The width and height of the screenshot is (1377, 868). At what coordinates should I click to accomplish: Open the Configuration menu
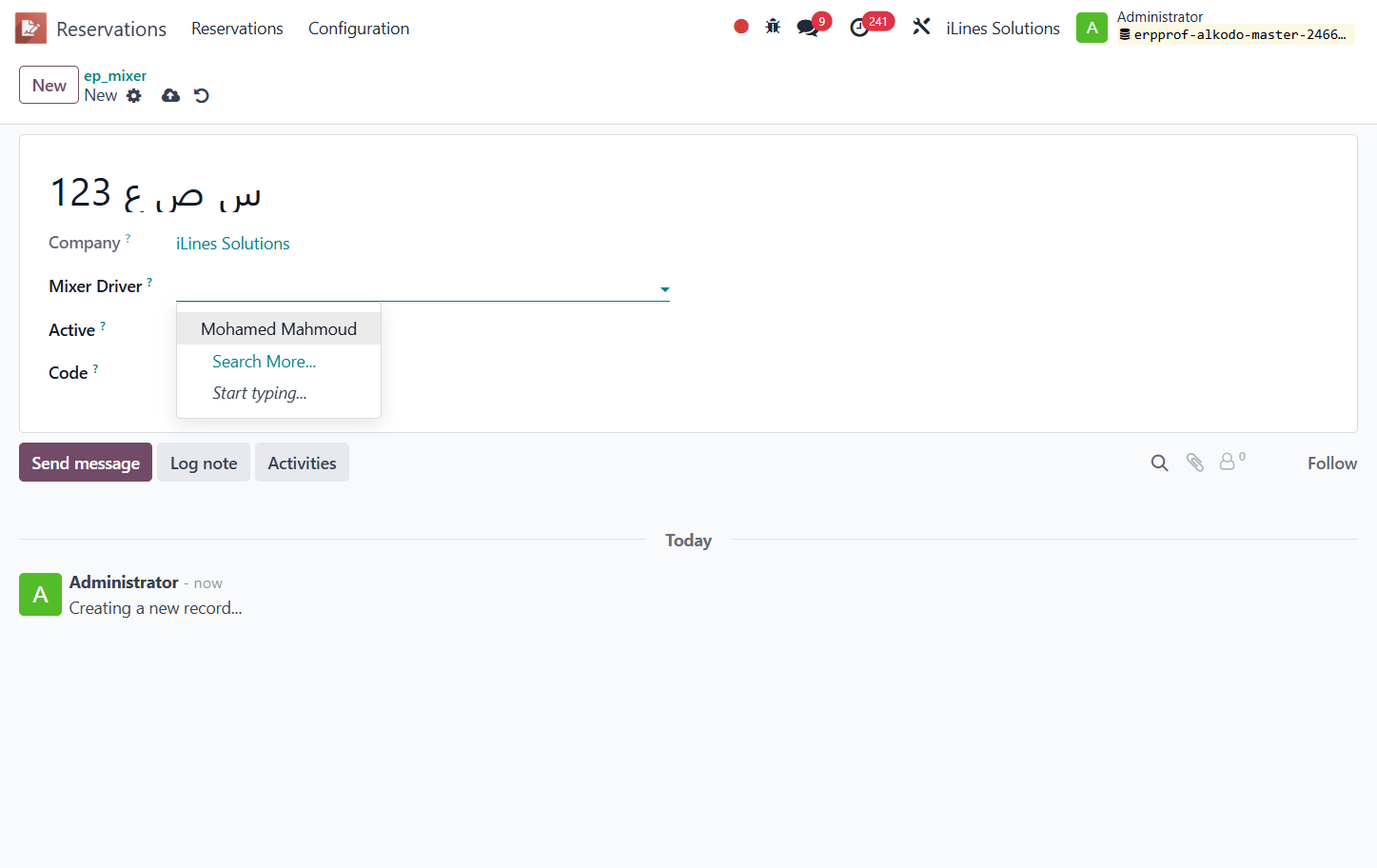(359, 29)
